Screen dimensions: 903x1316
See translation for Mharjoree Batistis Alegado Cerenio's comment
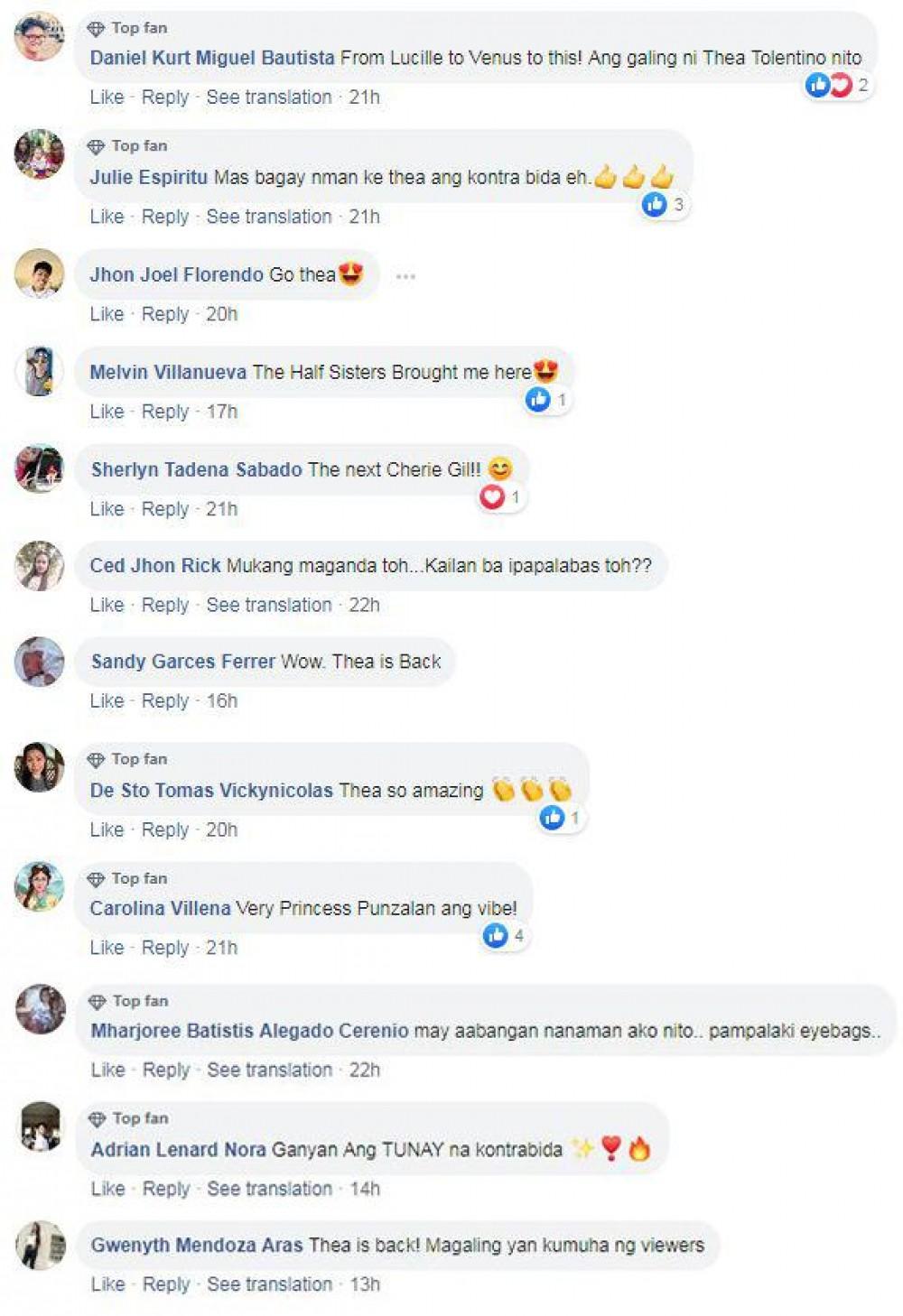coord(270,1070)
